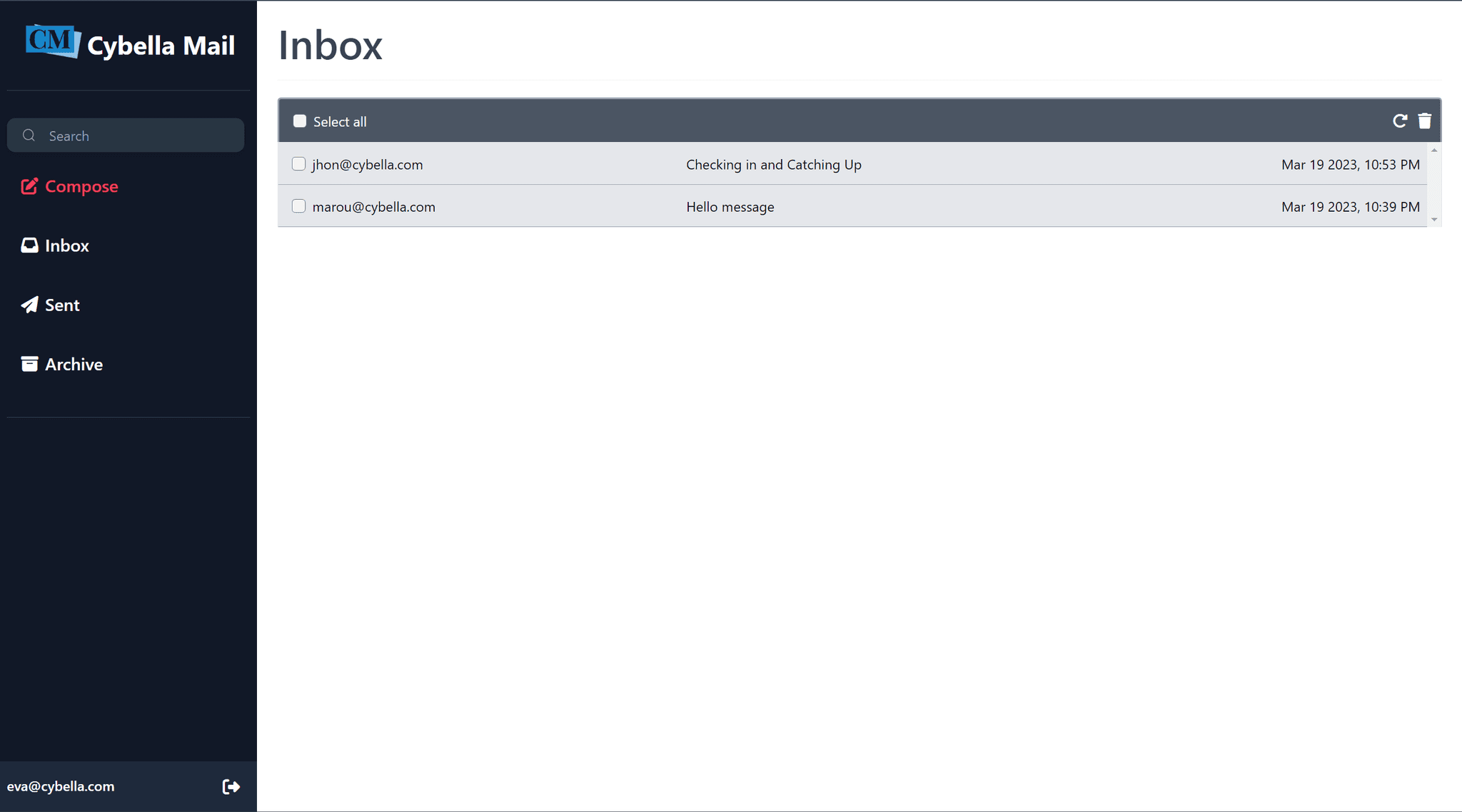Open the "Hello message" email
Viewport: 1462px width, 812px height.
click(x=730, y=207)
